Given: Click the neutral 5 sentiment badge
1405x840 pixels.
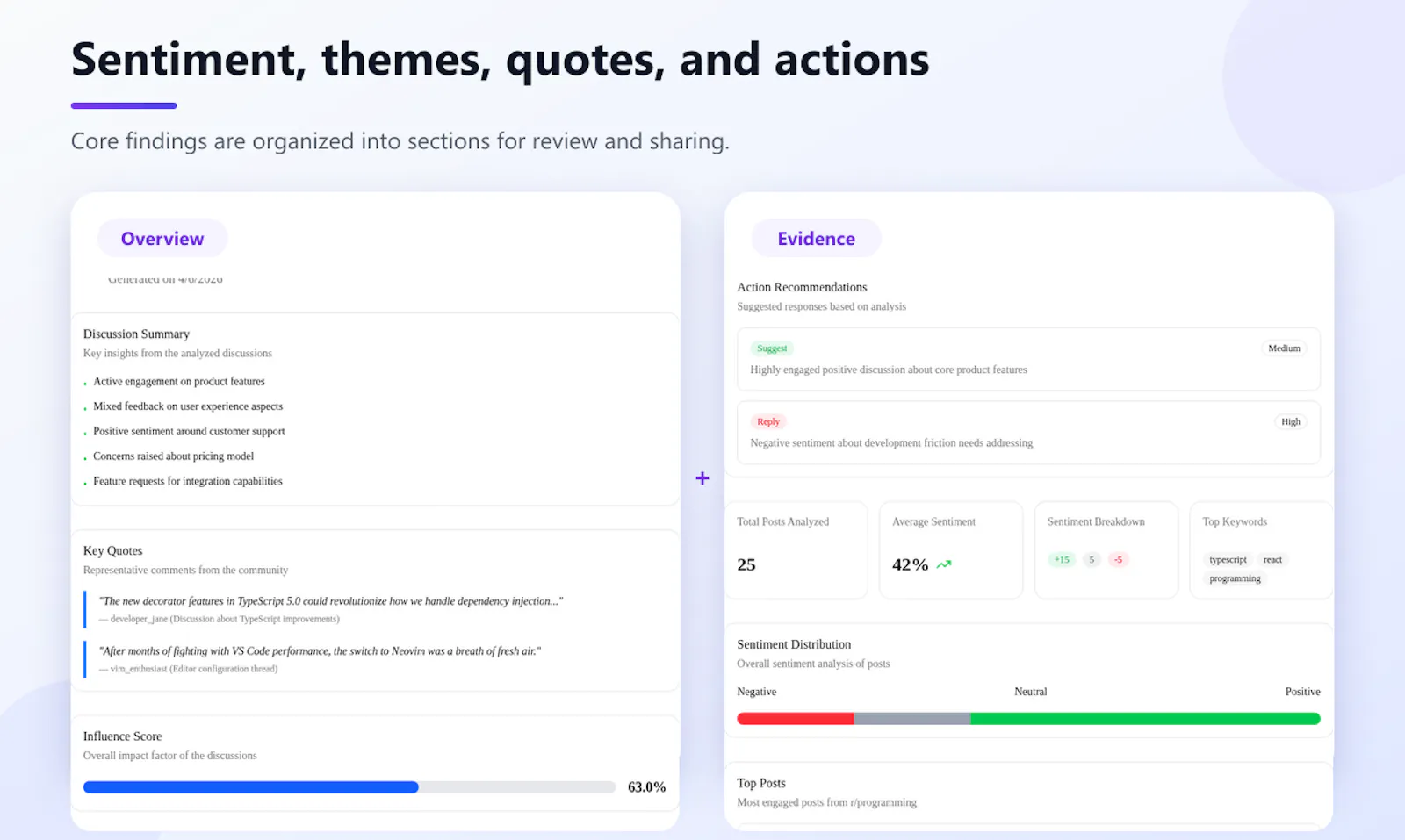Looking at the screenshot, I should (x=1092, y=560).
